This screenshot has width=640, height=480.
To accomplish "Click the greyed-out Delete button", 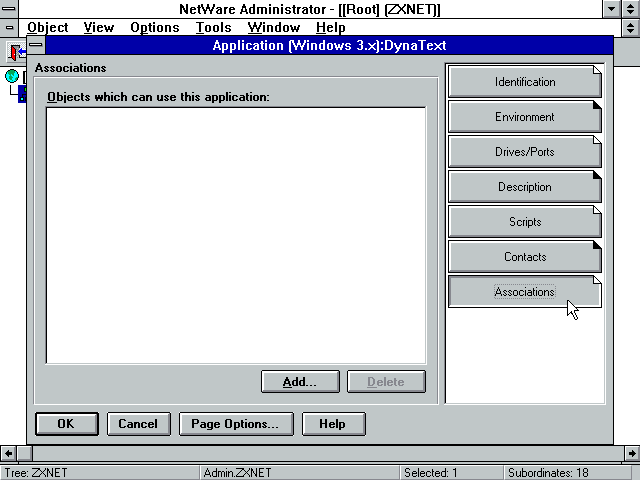I will coord(386,382).
